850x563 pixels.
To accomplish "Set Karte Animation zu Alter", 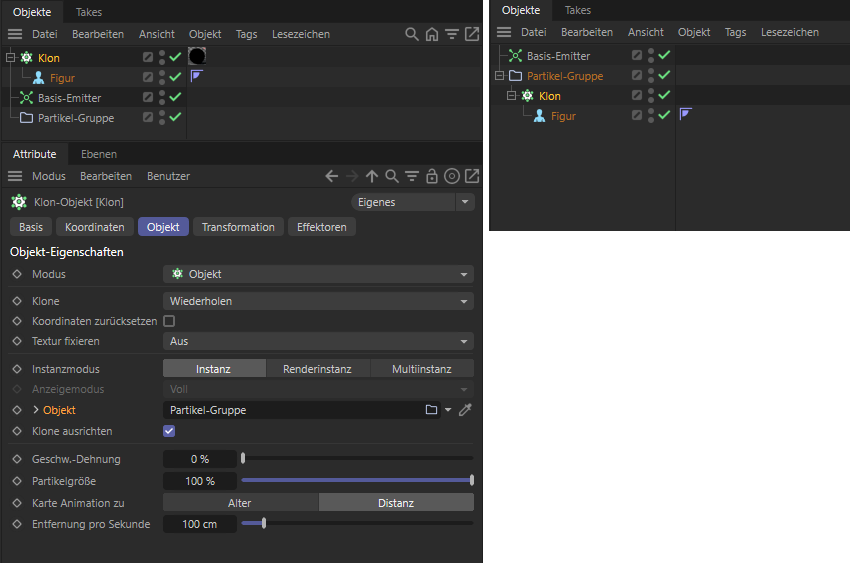I will coord(240,503).
